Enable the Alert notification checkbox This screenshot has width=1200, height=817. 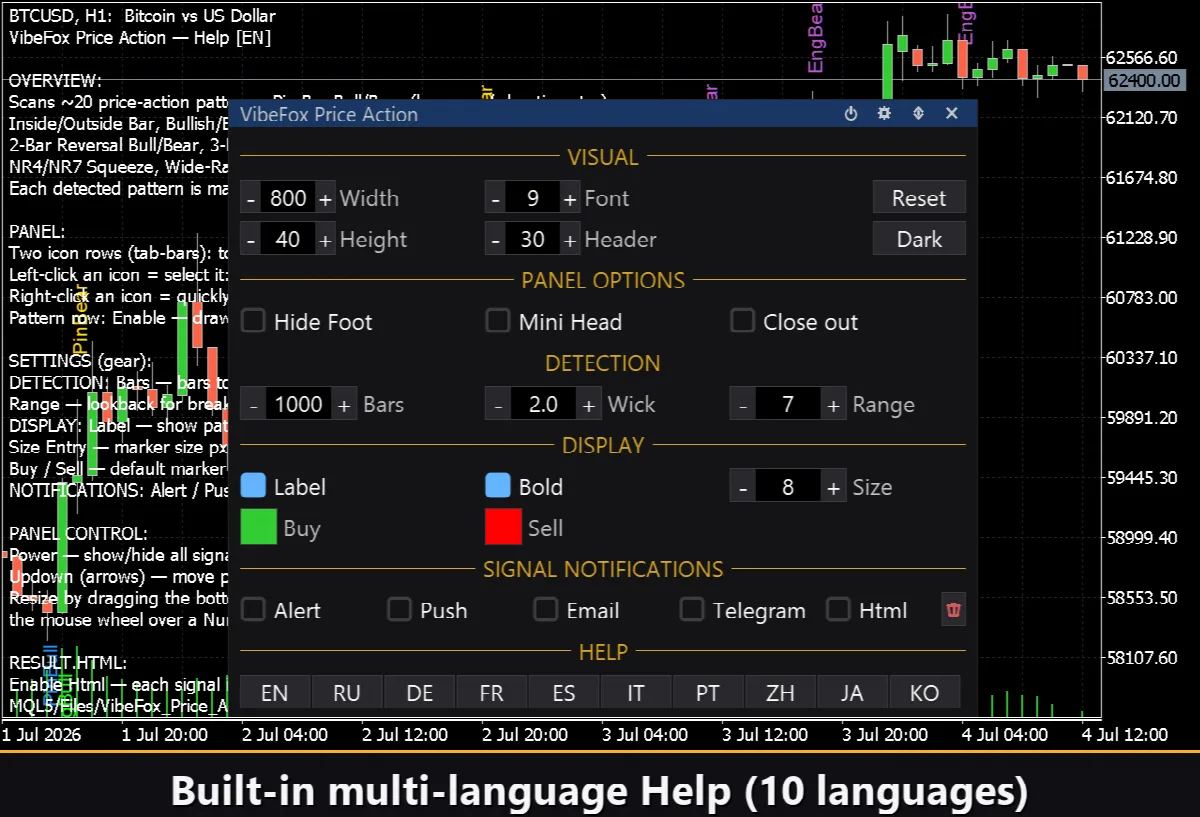[254, 609]
